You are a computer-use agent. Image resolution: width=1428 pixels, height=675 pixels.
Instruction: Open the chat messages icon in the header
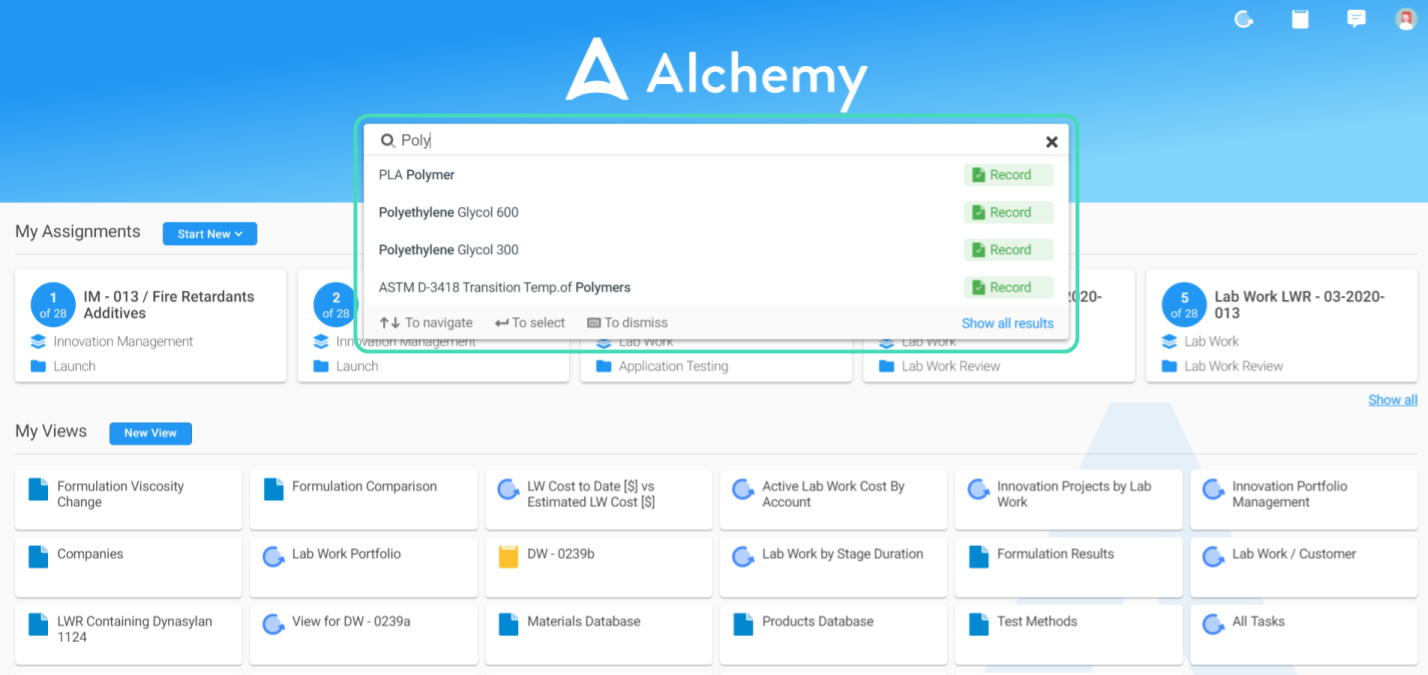1356,19
